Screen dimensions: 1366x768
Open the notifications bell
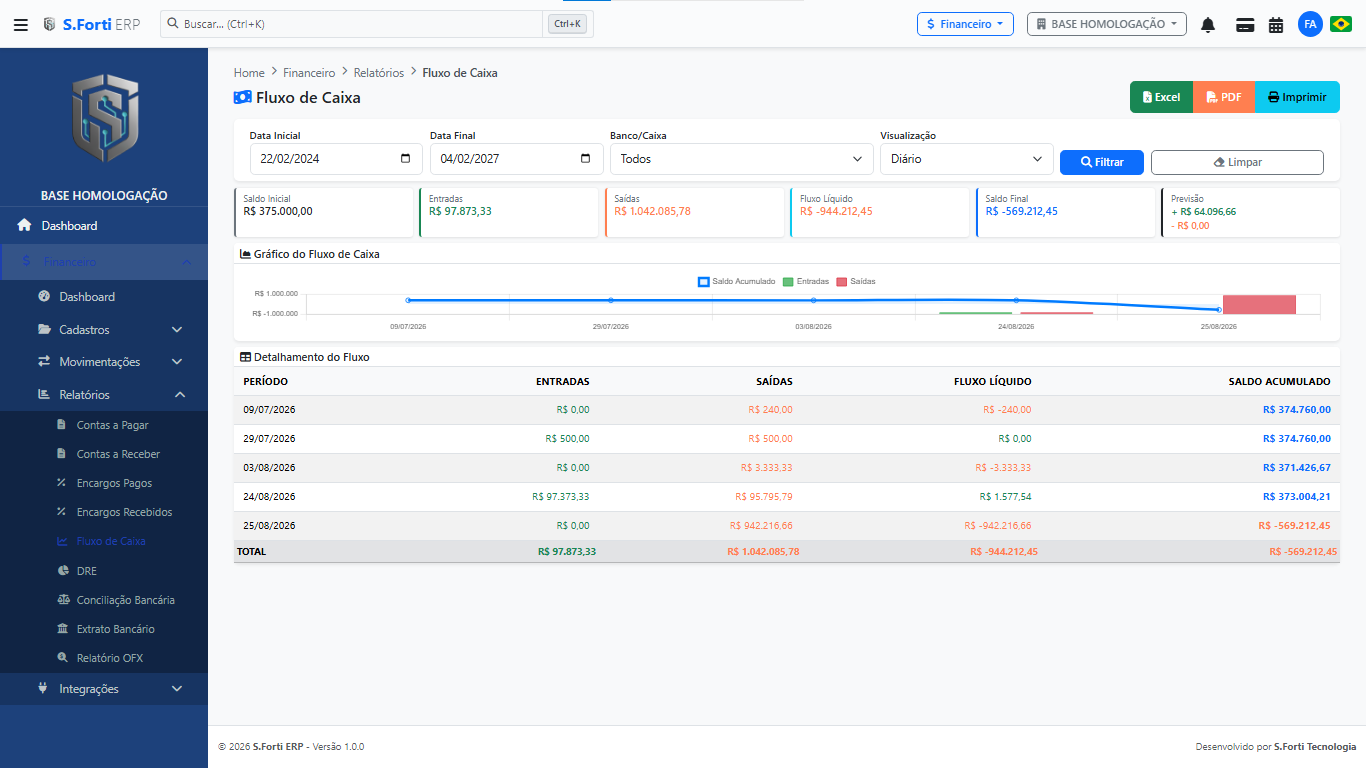pyautogui.click(x=1208, y=25)
